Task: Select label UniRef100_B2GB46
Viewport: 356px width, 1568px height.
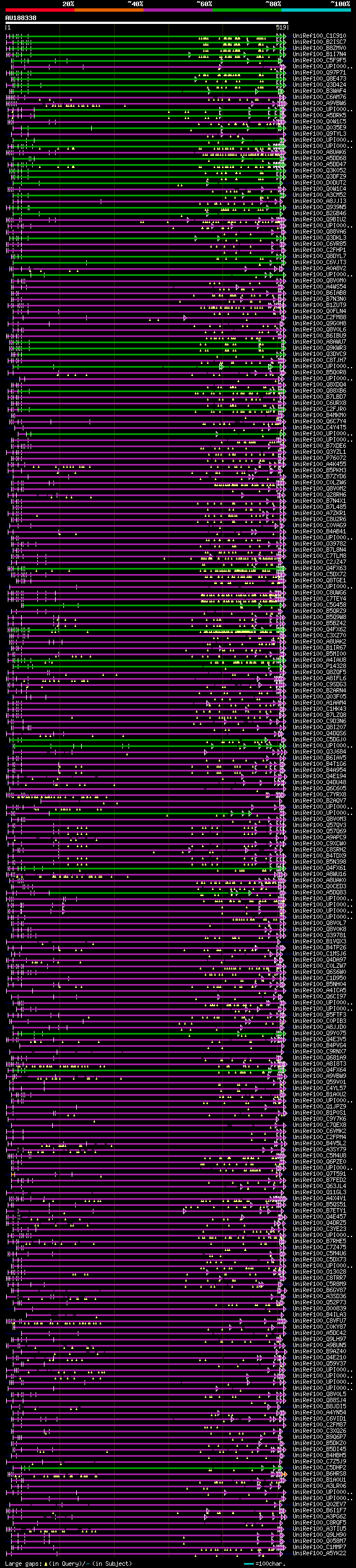Action: [x=319, y=213]
